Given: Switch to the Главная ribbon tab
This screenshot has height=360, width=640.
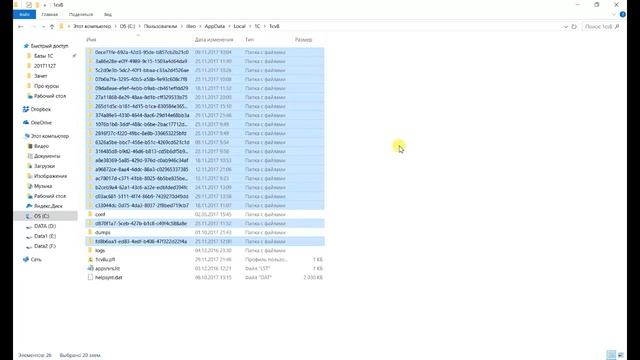Looking at the screenshot, I should point(49,14).
